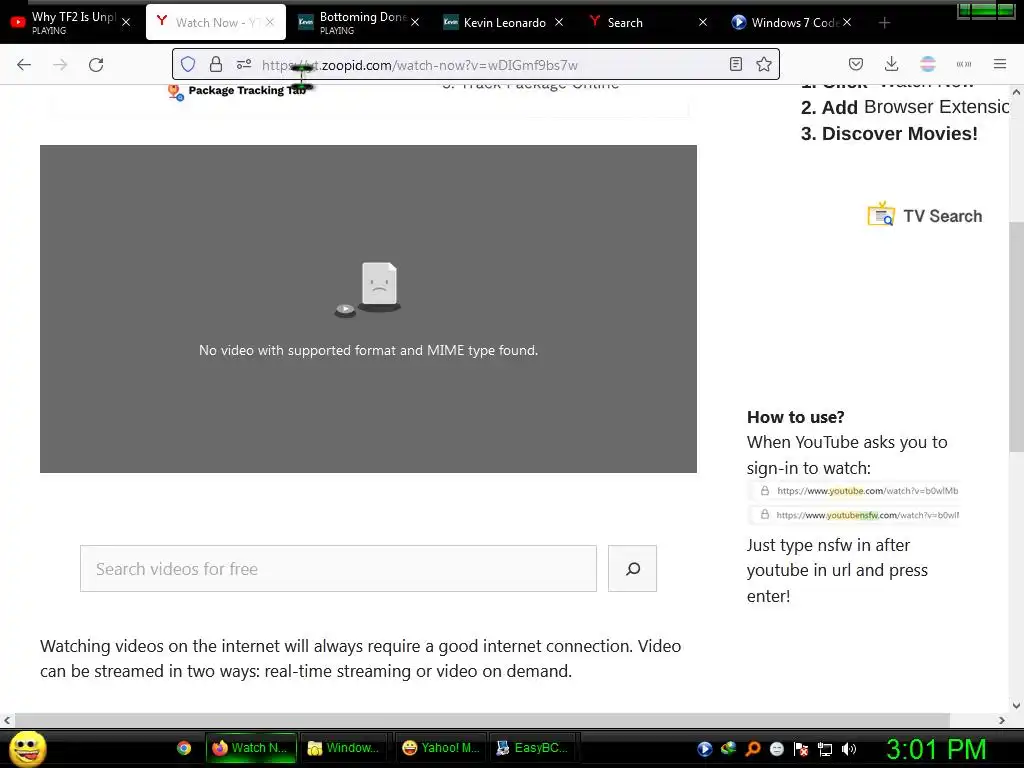Switch to the Search tab
1024x768 pixels.
click(647, 22)
